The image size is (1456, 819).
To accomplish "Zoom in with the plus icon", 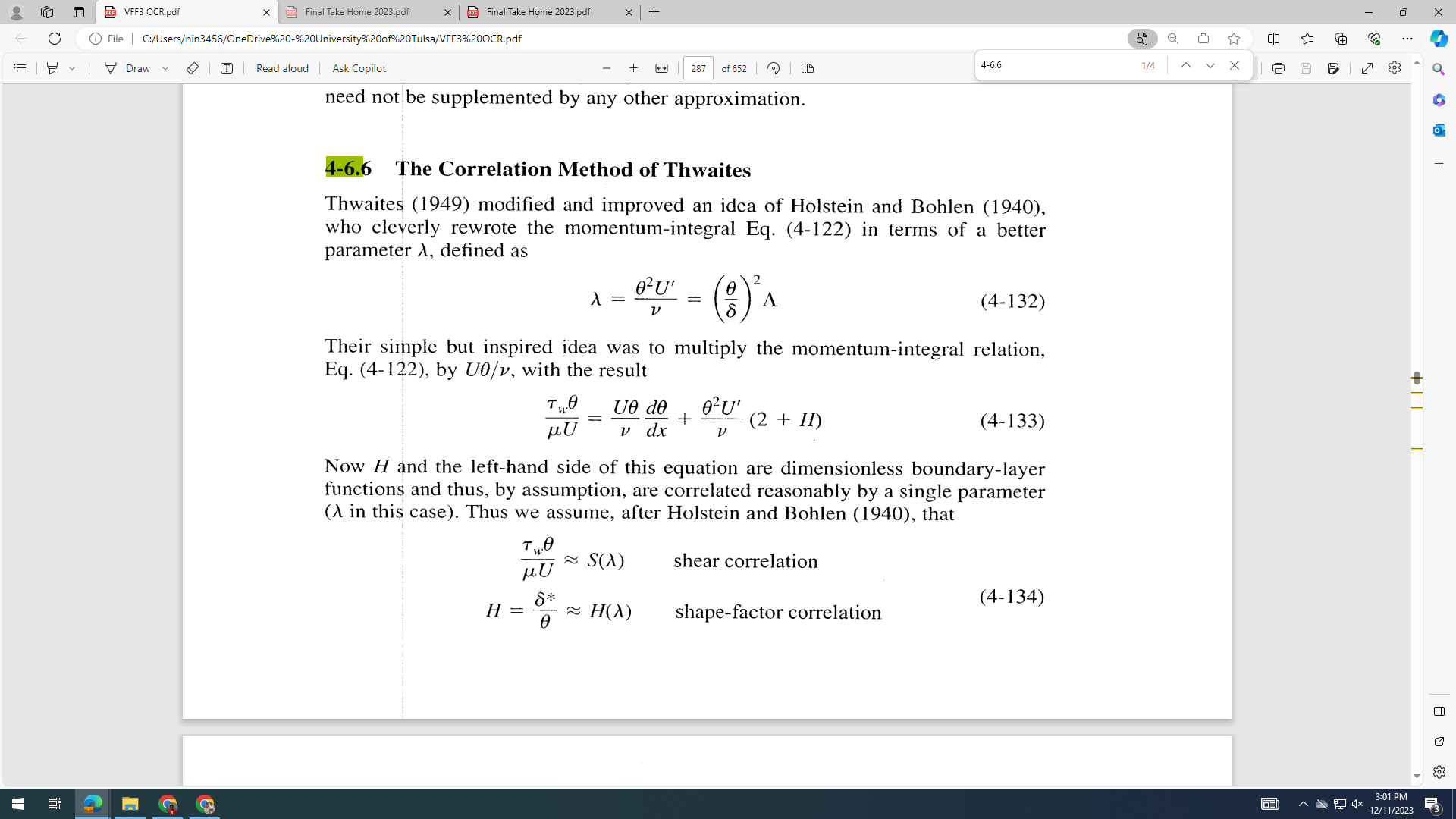I will 634,68.
